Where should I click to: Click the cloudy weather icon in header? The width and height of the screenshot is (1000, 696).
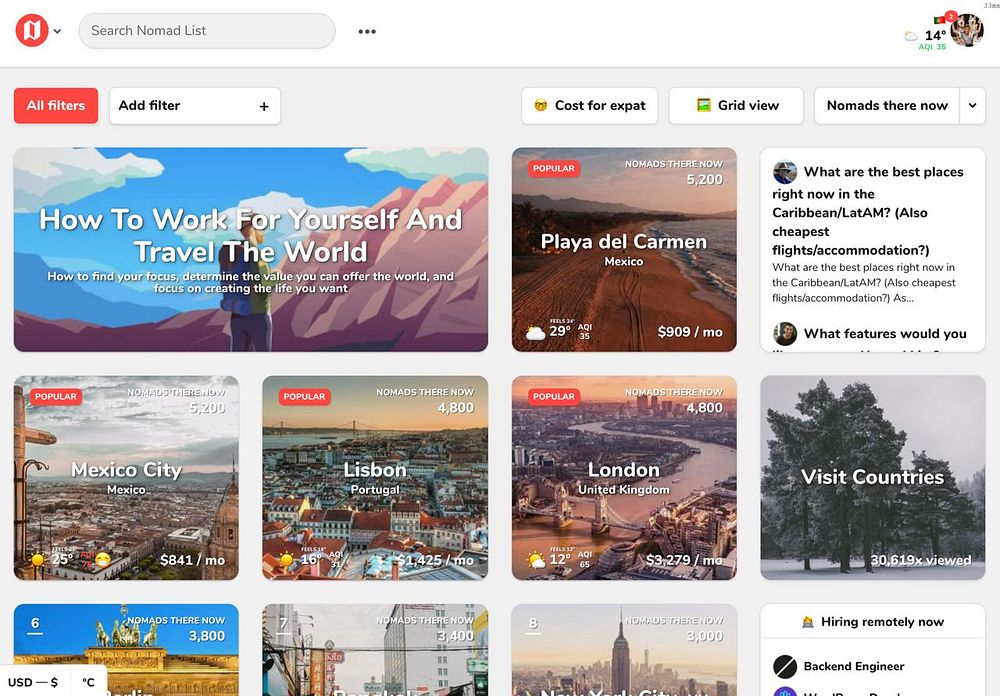[x=911, y=36]
